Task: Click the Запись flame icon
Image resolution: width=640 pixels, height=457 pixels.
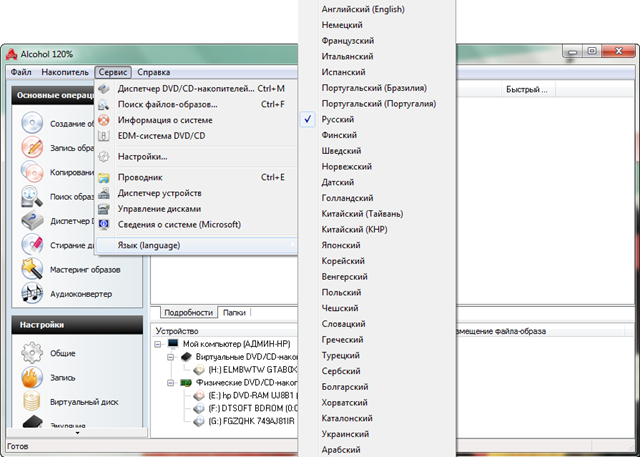Action: coord(32,377)
